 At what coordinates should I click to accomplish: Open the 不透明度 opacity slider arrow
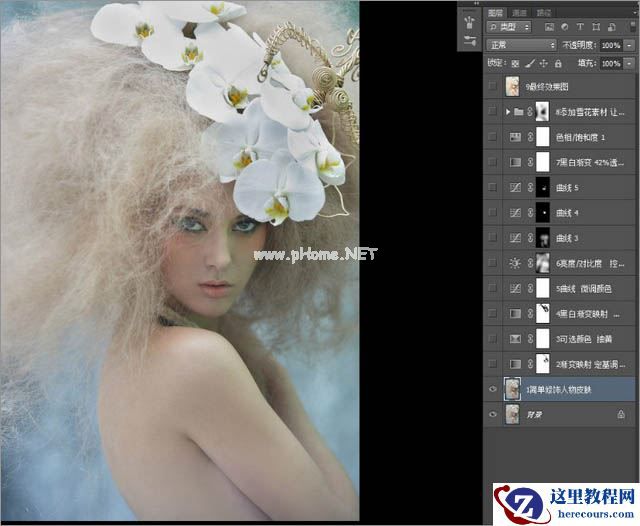tap(630, 45)
